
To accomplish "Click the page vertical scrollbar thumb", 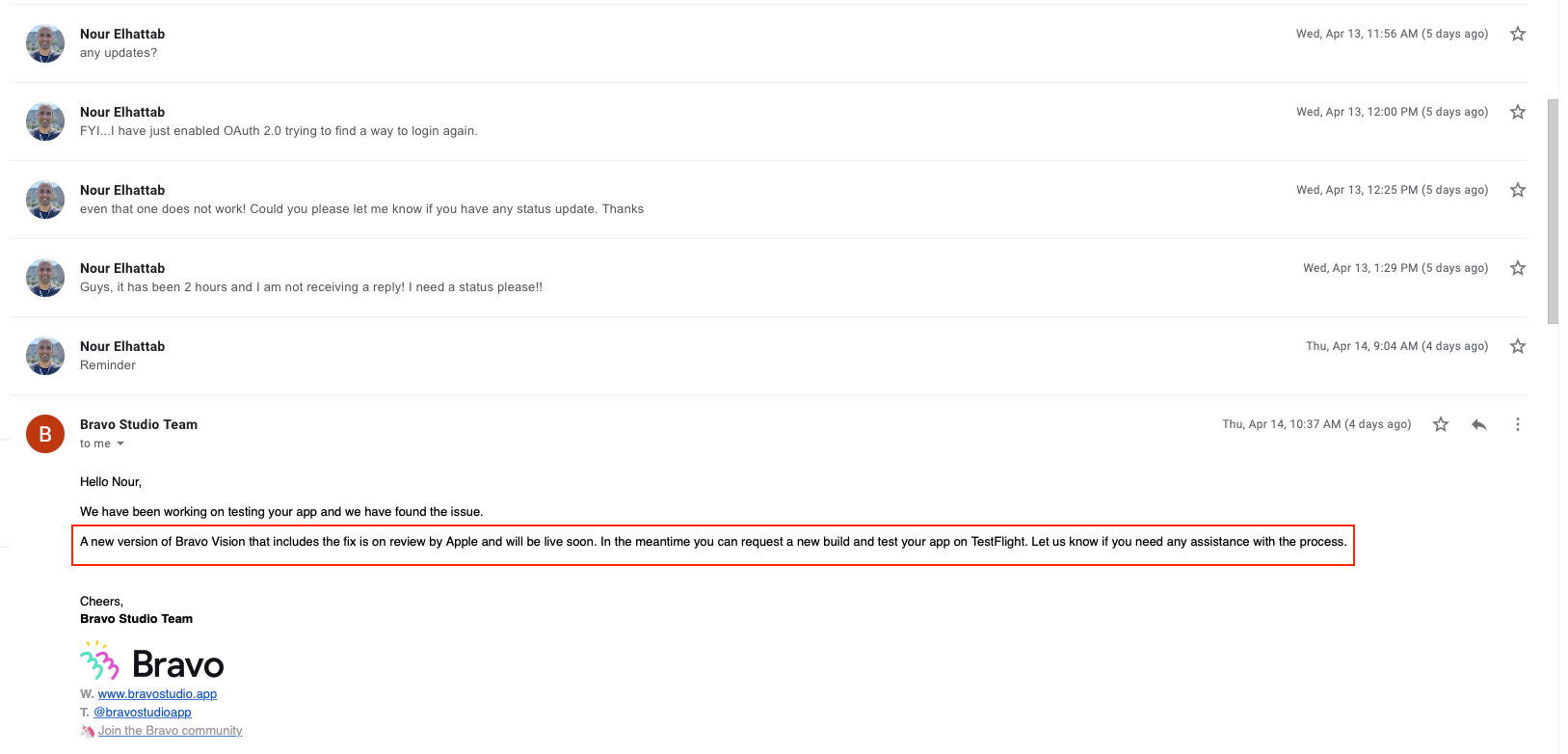I will point(1553,211).
